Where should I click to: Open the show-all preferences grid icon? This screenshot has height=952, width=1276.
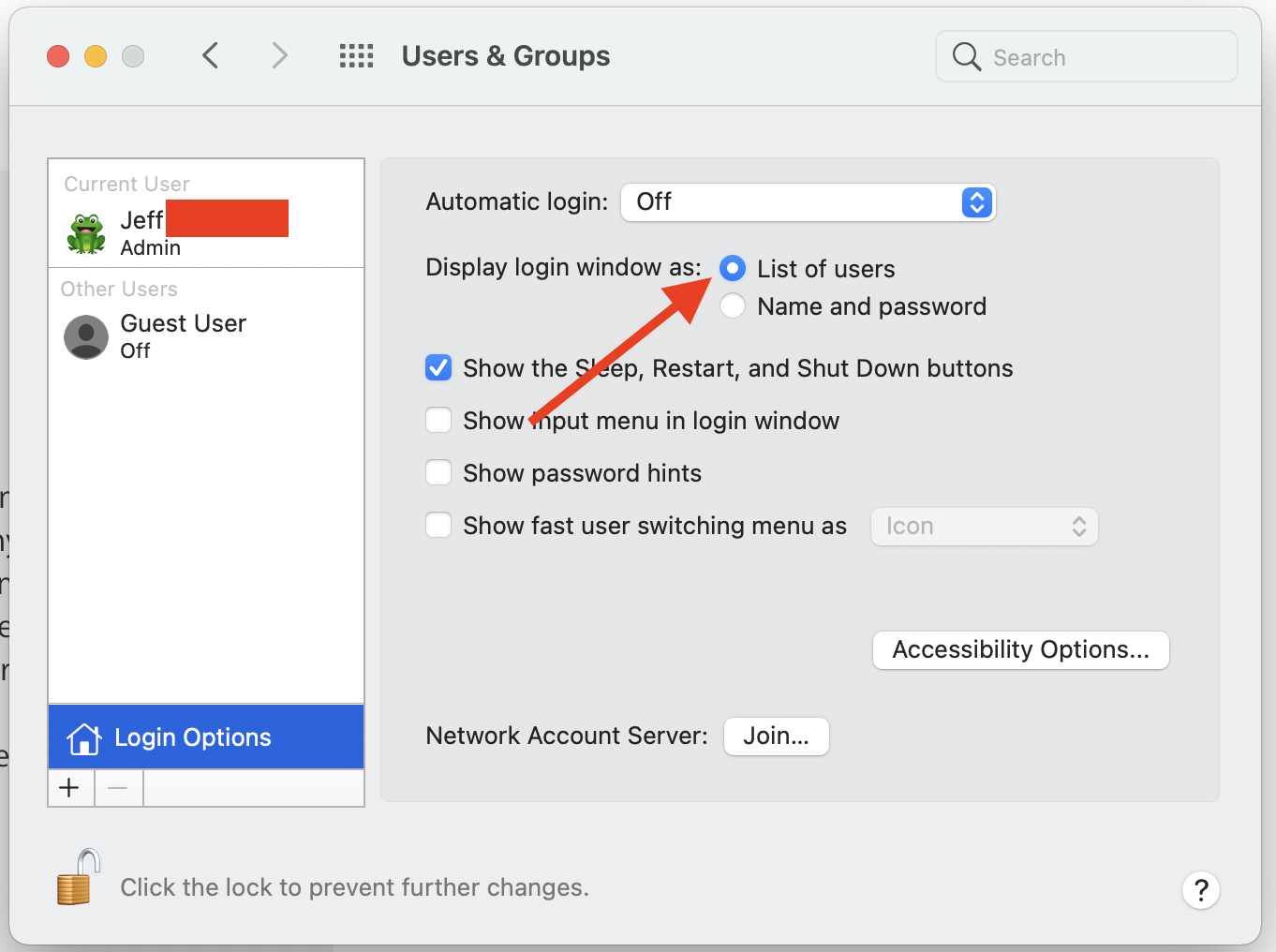click(356, 56)
